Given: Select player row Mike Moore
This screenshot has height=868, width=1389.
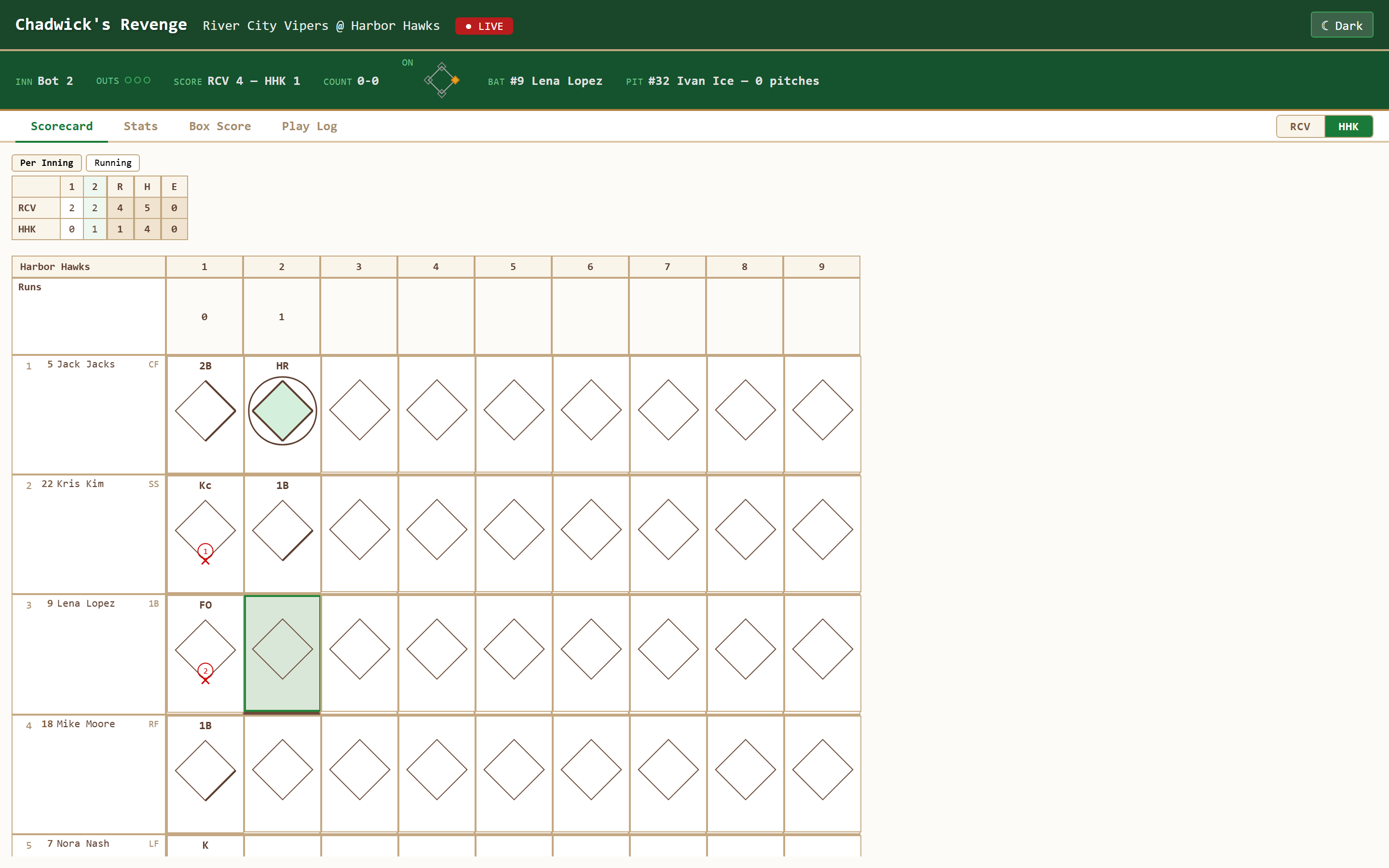Looking at the screenshot, I should tap(89, 774).
